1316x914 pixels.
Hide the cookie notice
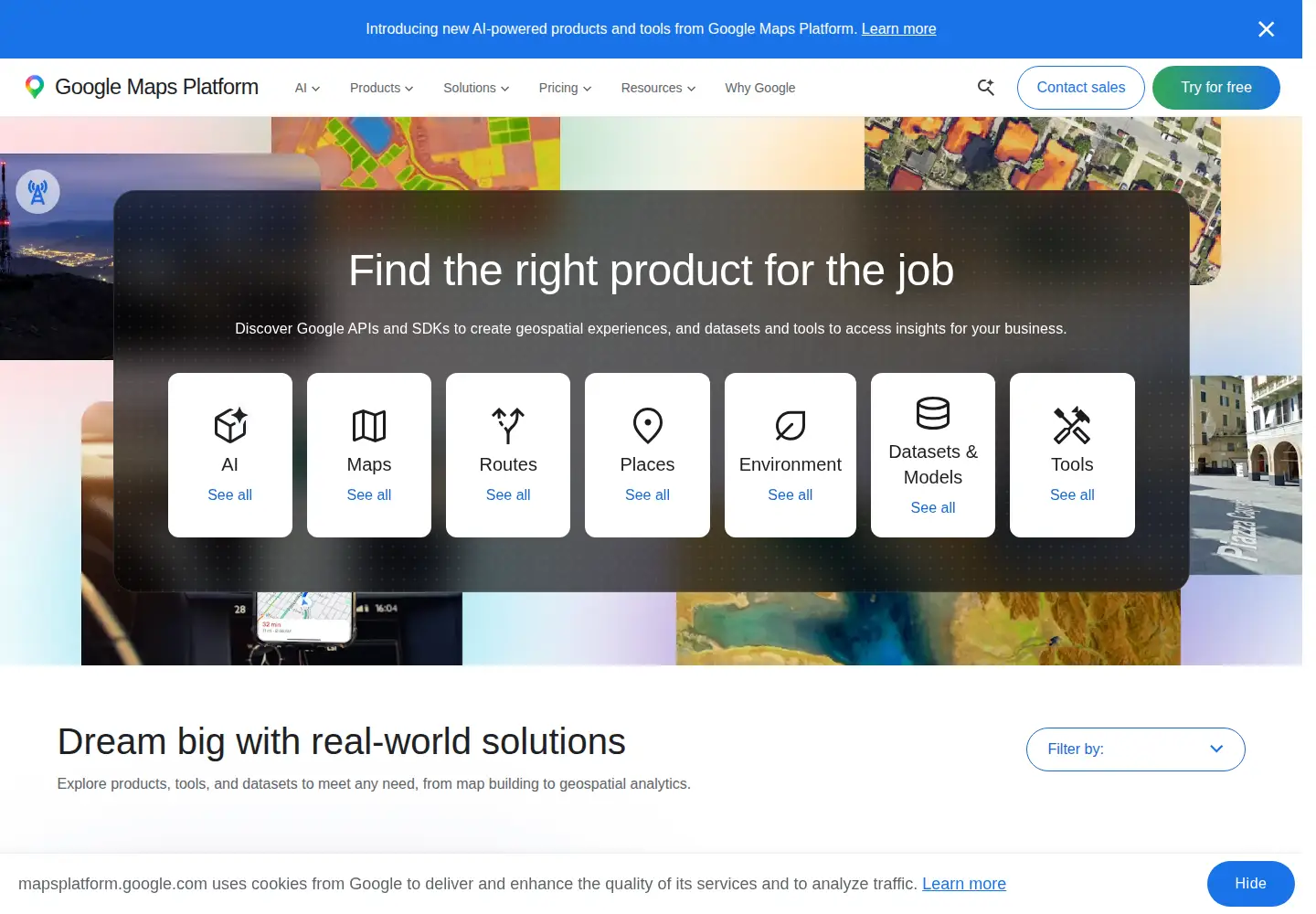coord(1250,884)
